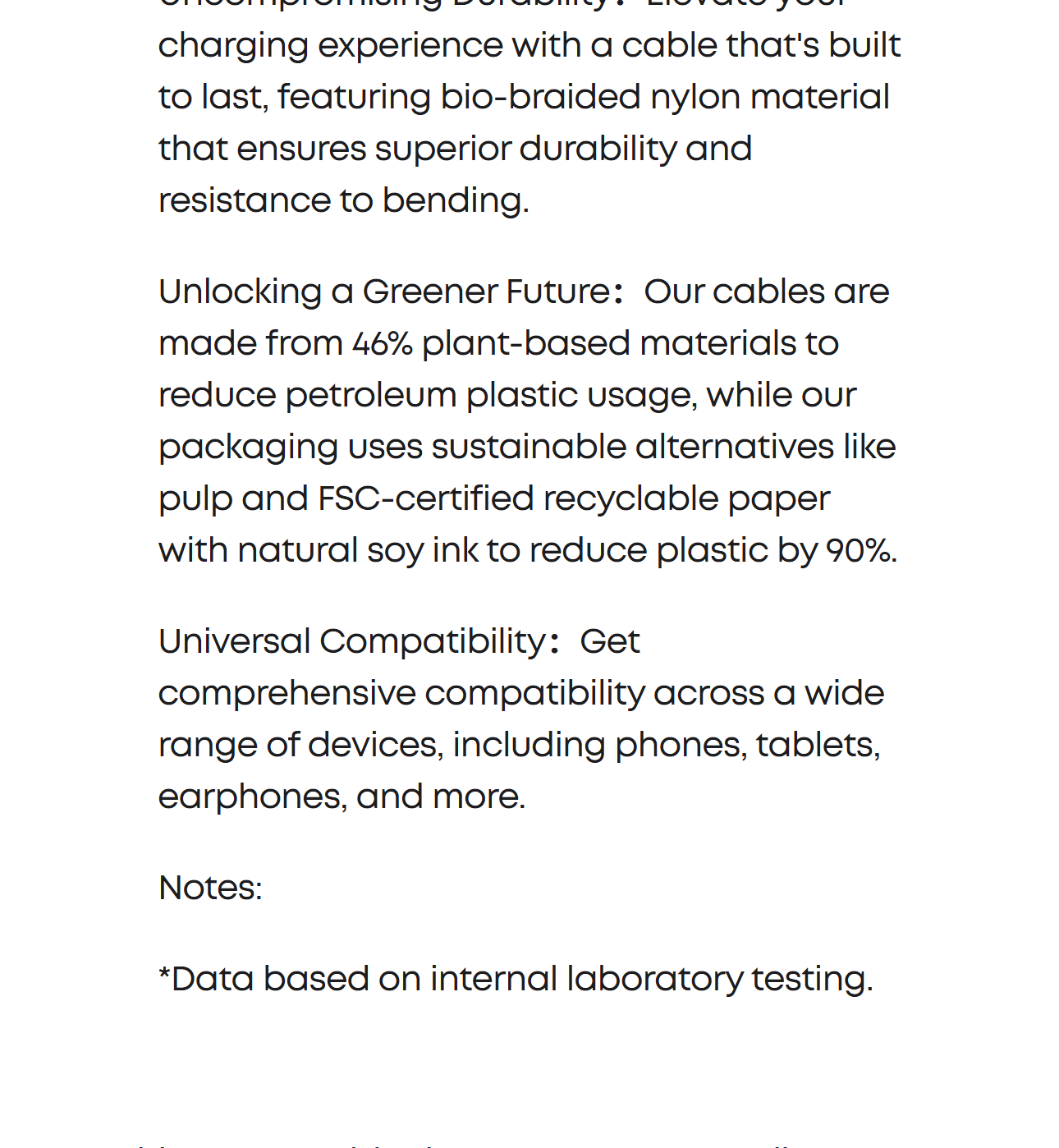Click the words "recyclable paper"
1059x1148 pixels.
pos(686,498)
